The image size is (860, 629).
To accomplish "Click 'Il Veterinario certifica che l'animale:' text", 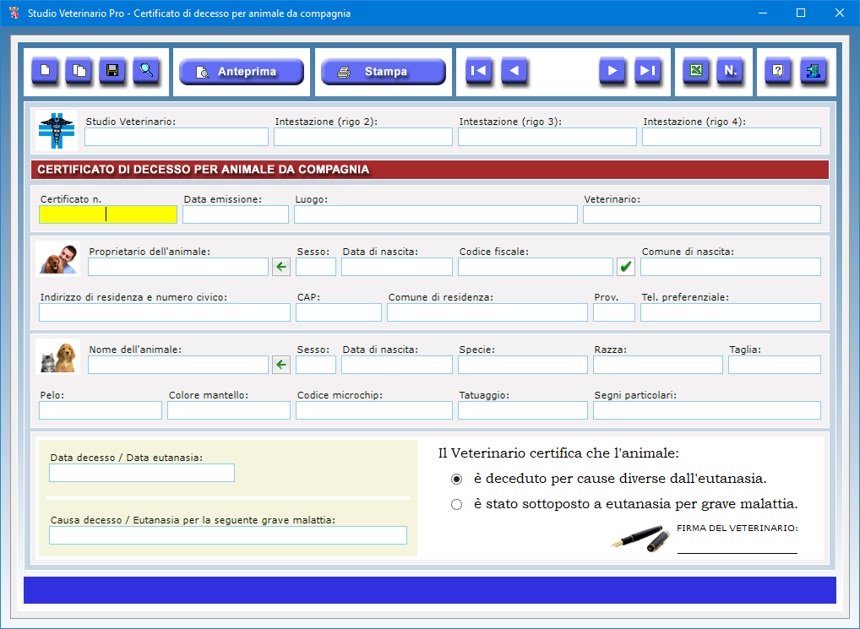I will [558, 454].
